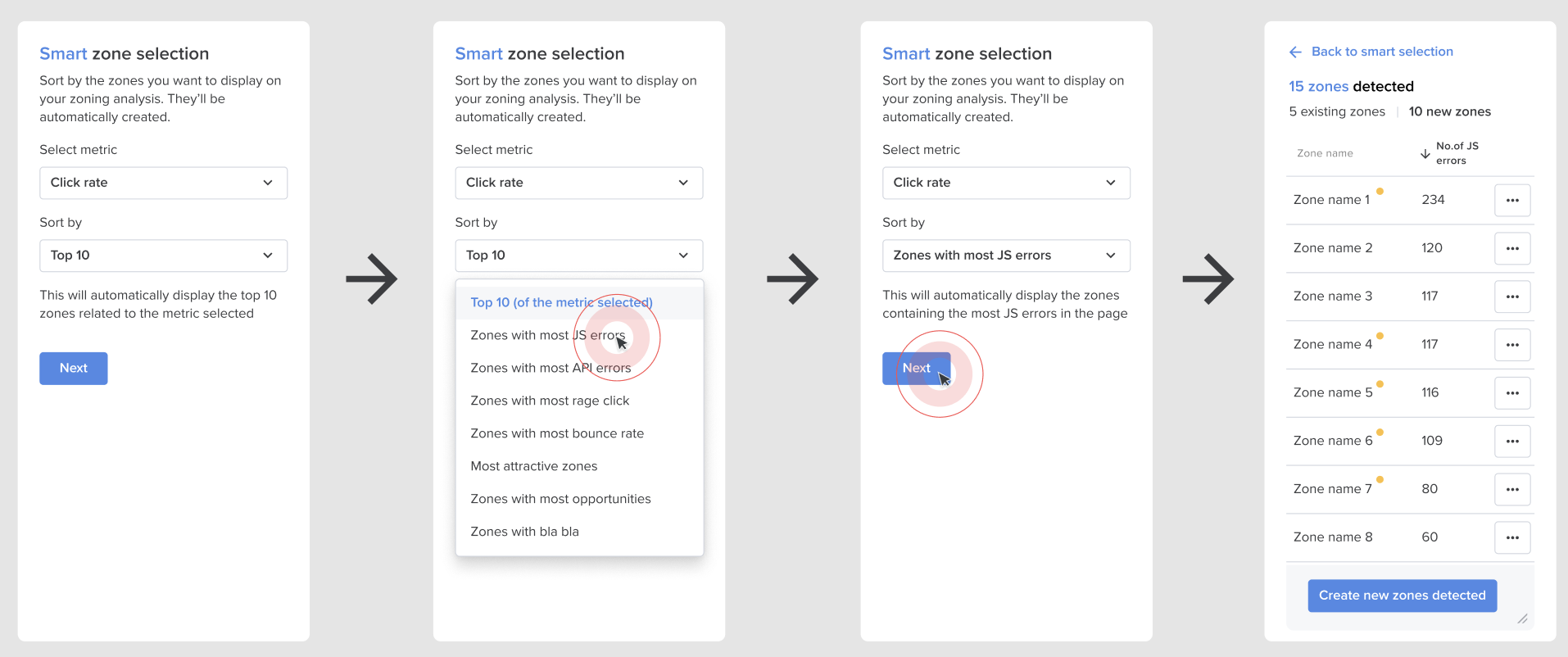Open the Top 10 sort dropdown in first panel
This screenshot has height=657, width=1568.
point(163,256)
